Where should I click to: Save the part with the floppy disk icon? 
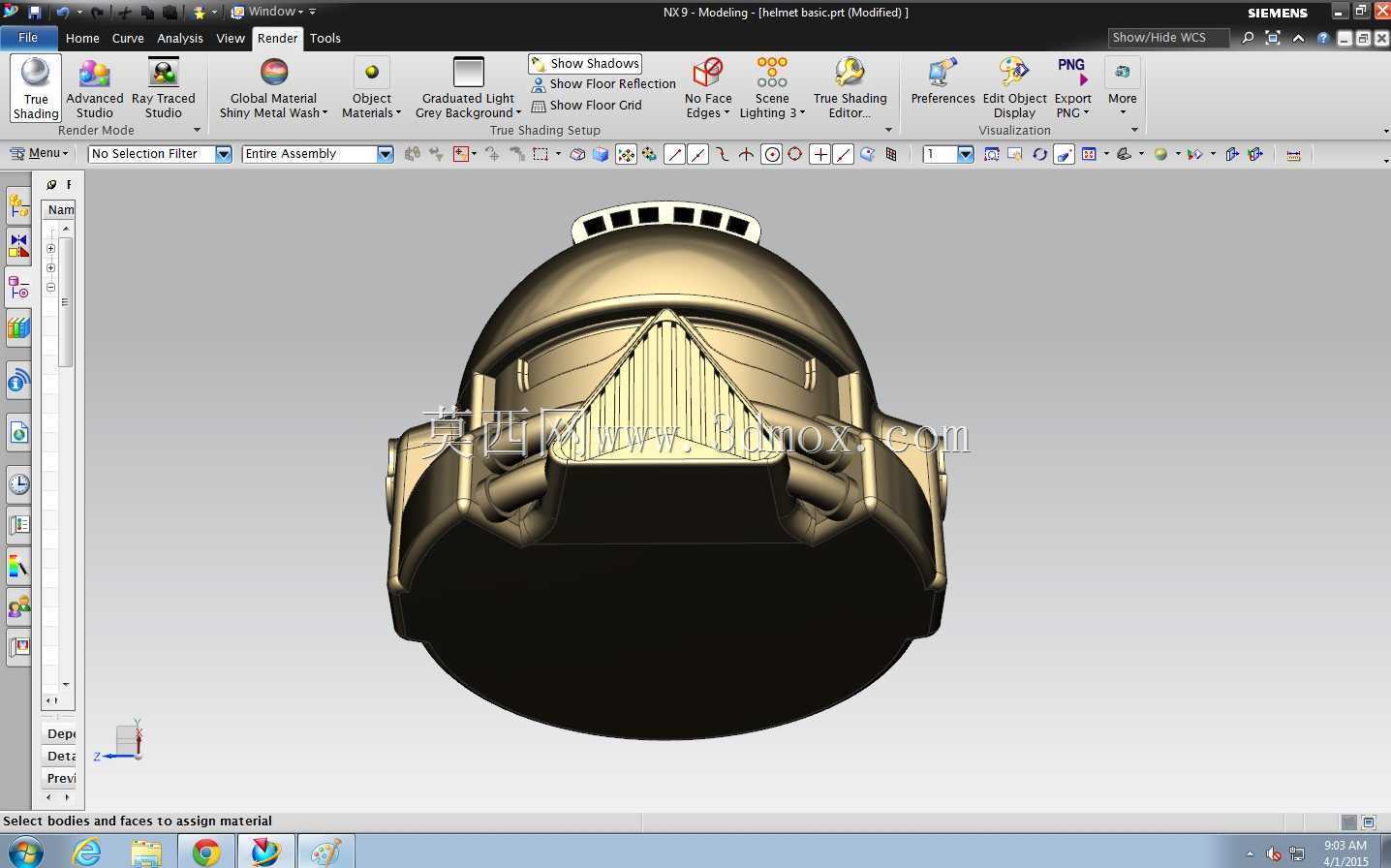pos(35,13)
